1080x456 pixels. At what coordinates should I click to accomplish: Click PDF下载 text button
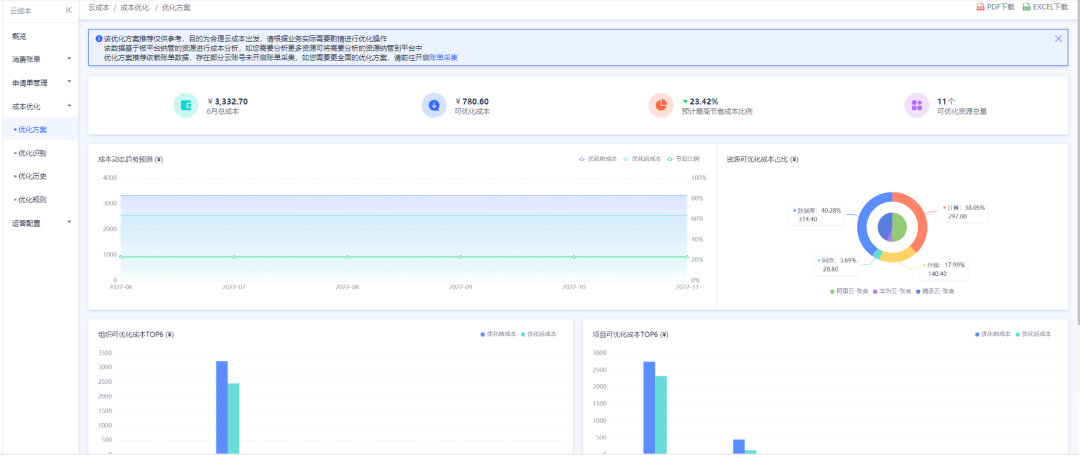[x=1000, y=7]
